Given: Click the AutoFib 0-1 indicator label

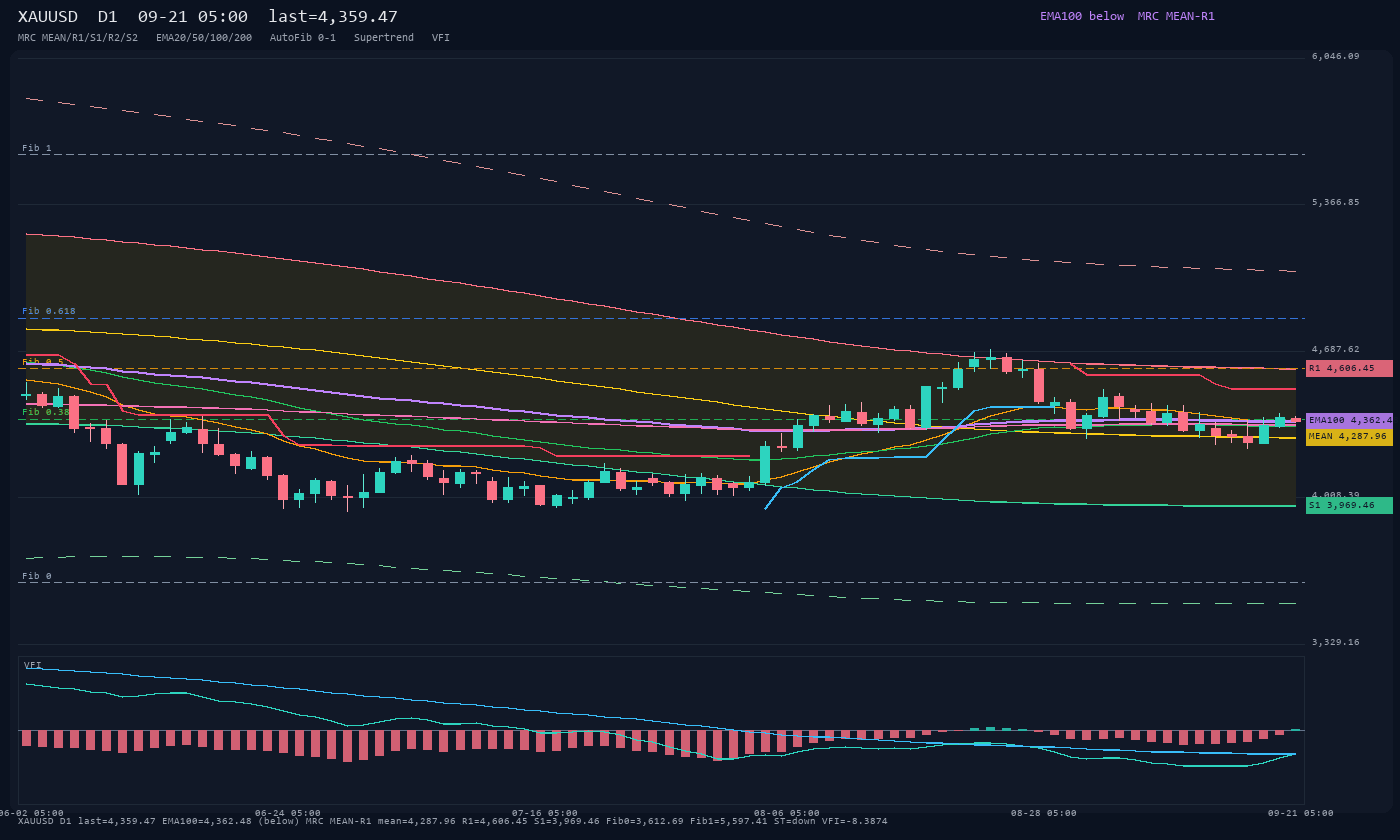Looking at the screenshot, I should [303, 38].
